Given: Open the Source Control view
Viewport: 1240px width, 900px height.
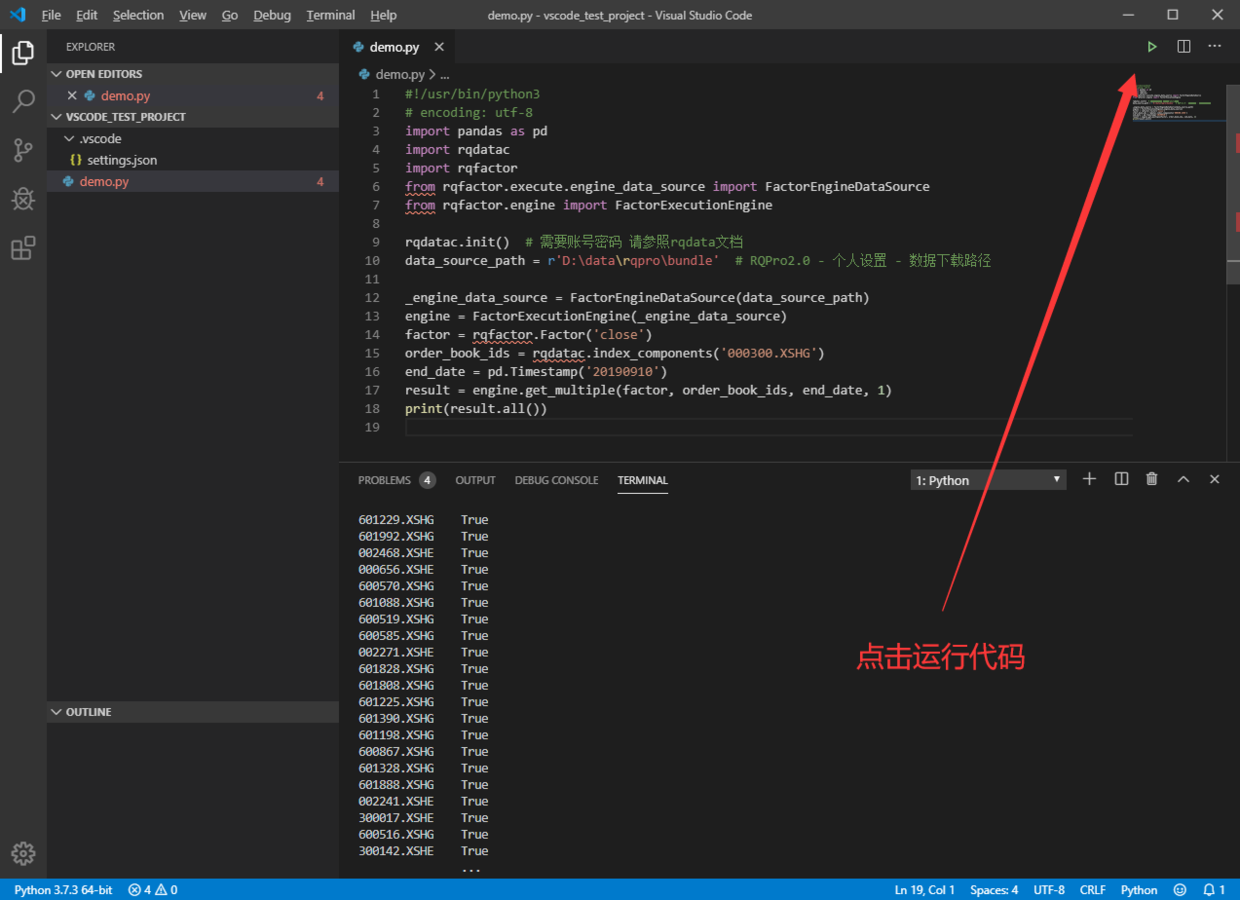Looking at the screenshot, I should (x=23, y=150).
